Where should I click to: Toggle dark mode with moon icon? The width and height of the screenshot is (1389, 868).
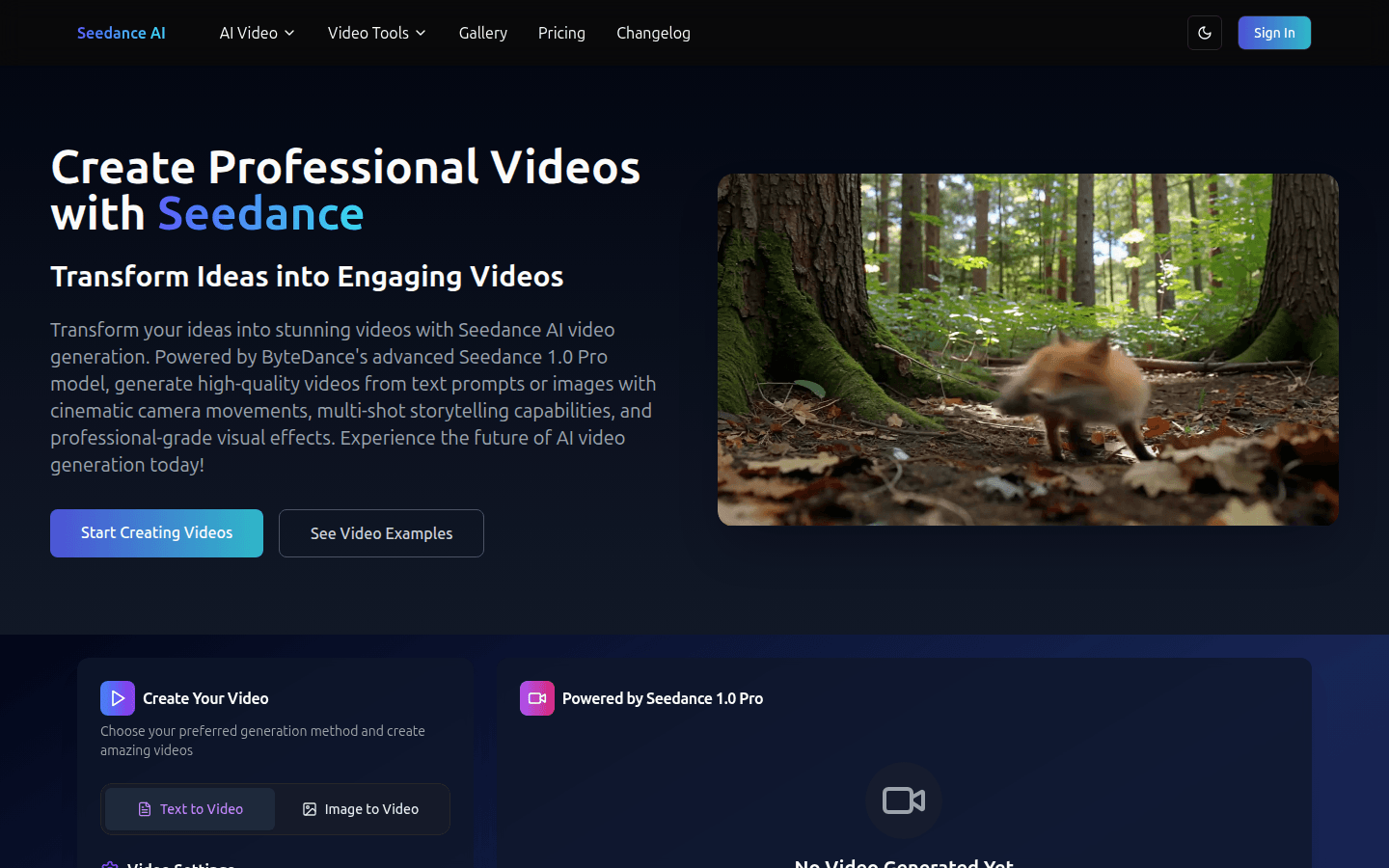[1205, 33]
